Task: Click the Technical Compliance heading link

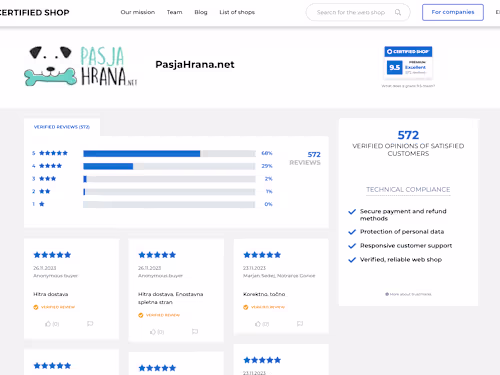Action: [408, 190]
